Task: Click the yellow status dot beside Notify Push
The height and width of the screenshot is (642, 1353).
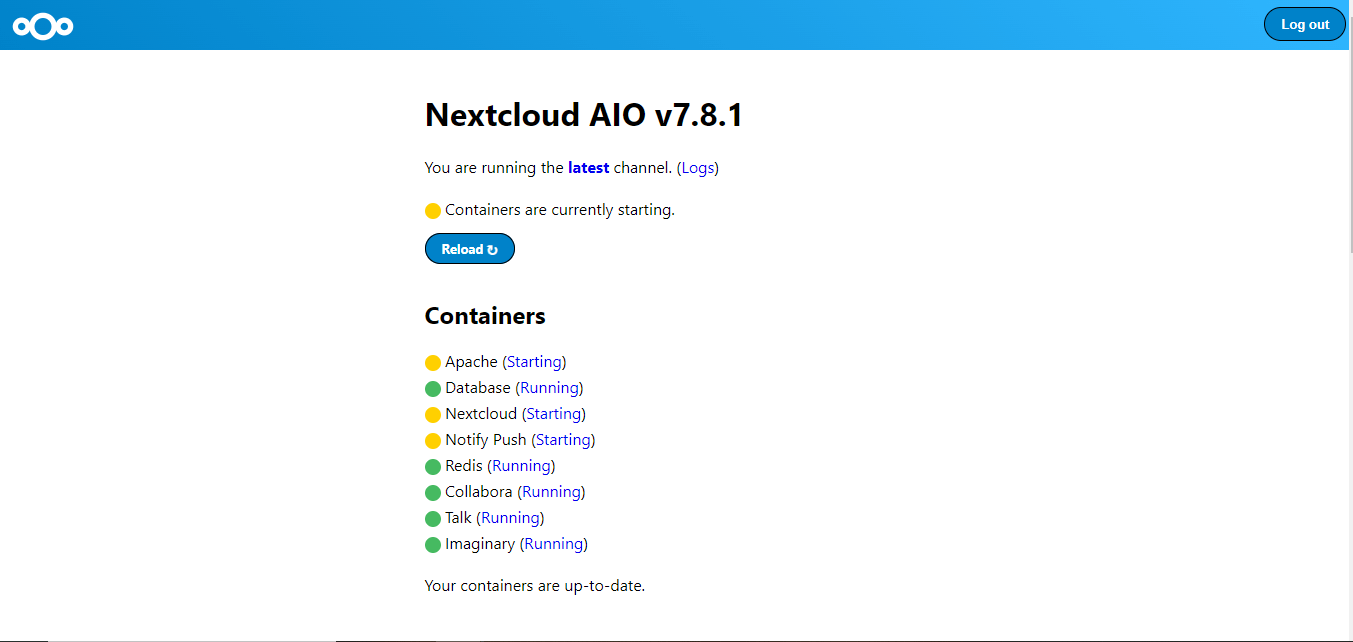Action: pyautogui.click(x=433, y=440)
